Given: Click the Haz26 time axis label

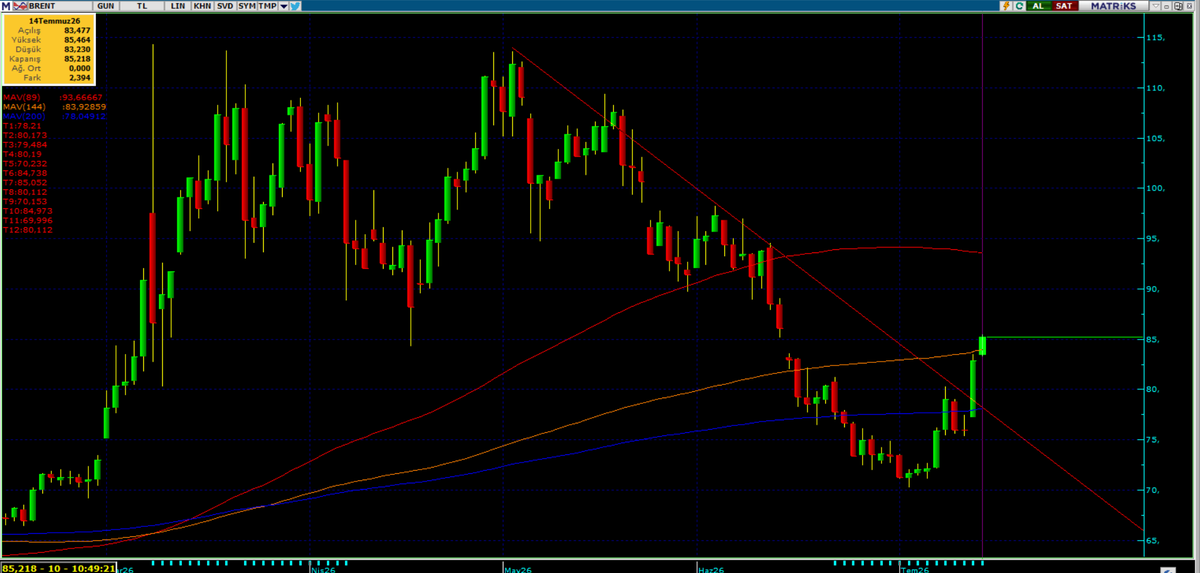Looking at the screenshot, I should tap(711, 568).
